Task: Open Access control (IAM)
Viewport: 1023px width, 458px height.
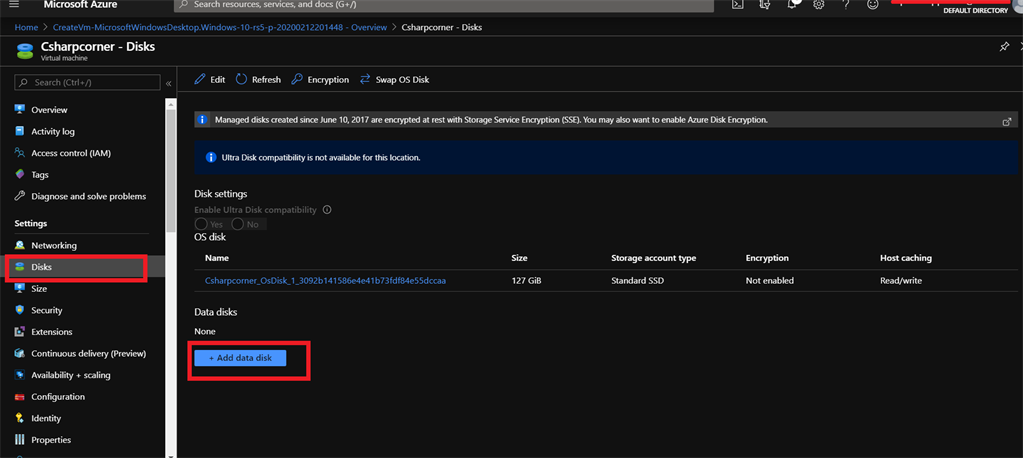Action: coord(71,153)
